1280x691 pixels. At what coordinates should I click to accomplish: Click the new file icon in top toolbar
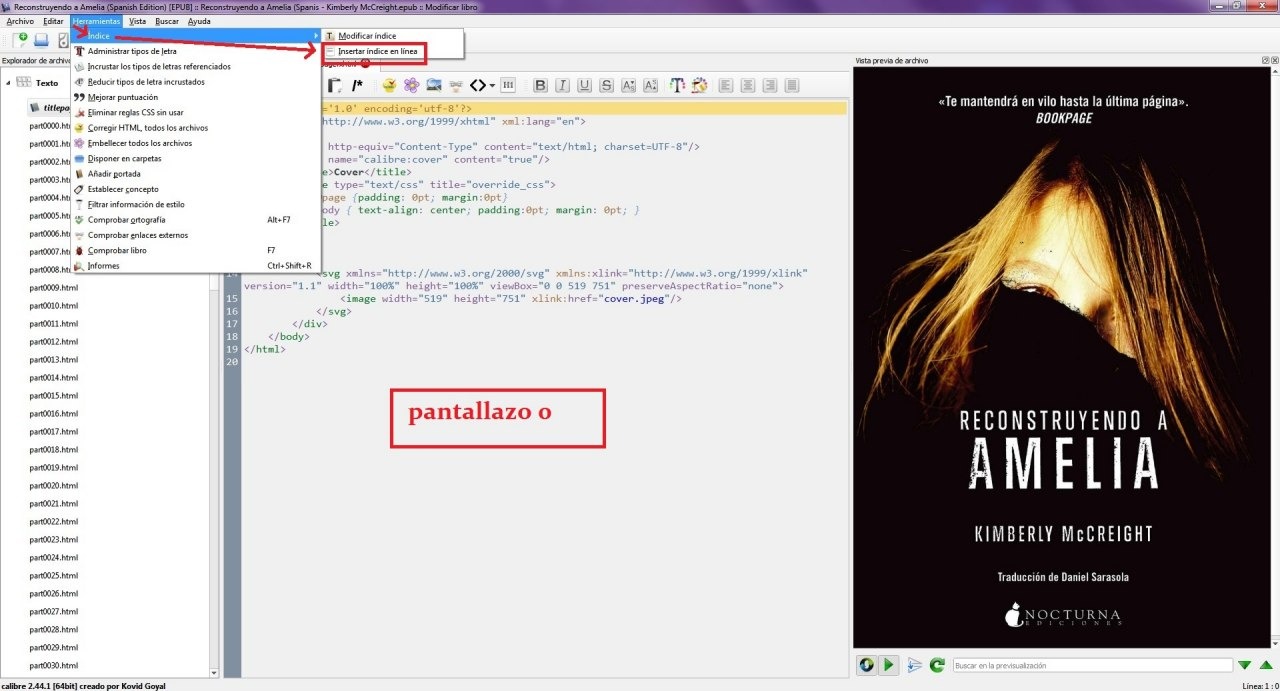pyautogui.click(x=19, y=40)
